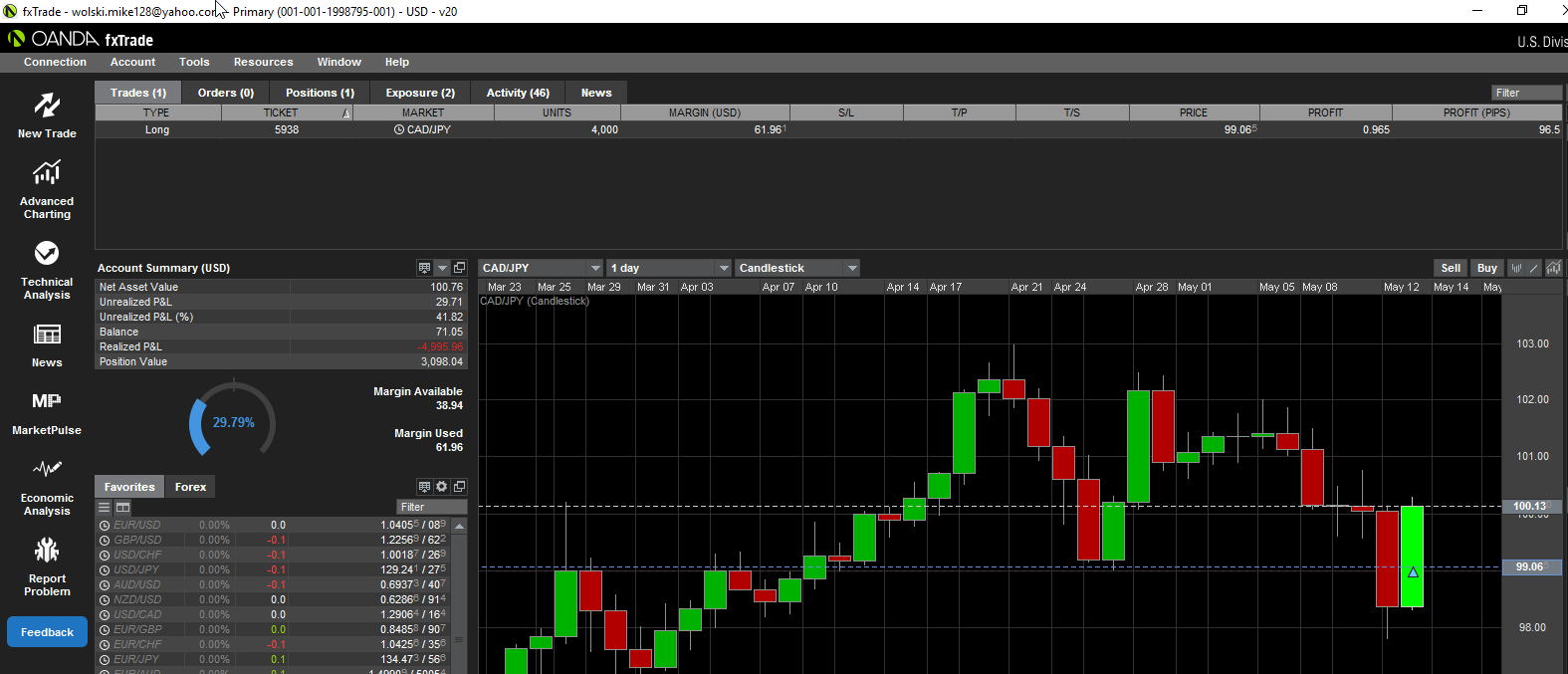
Task: Click the rates list scroll up arrow
Action: pos(460,525)
